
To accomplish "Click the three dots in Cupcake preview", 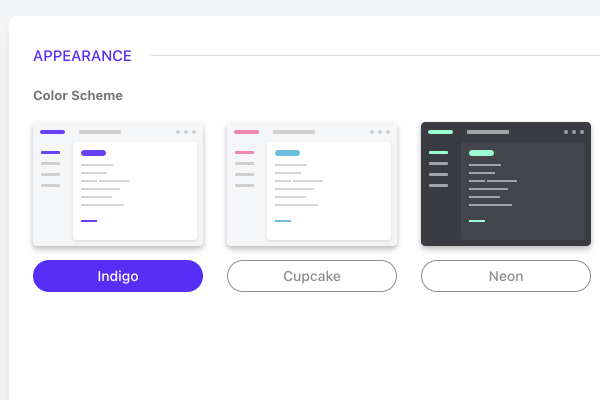I will point(380,132).
